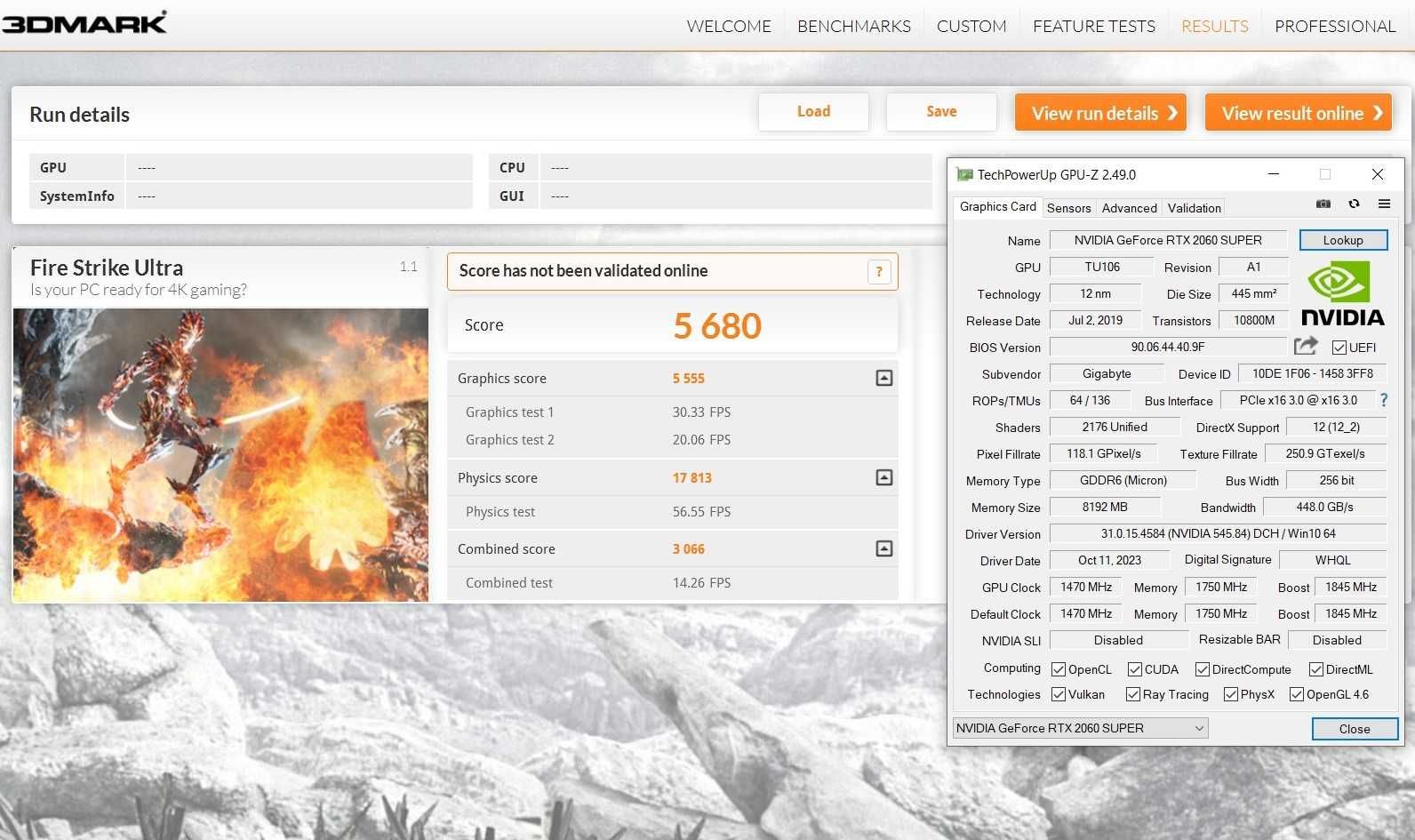Open the FEATURE TESTS tab
Image resolution: width=1415 pixels, height=840 pixels.
pos(1094,27)
